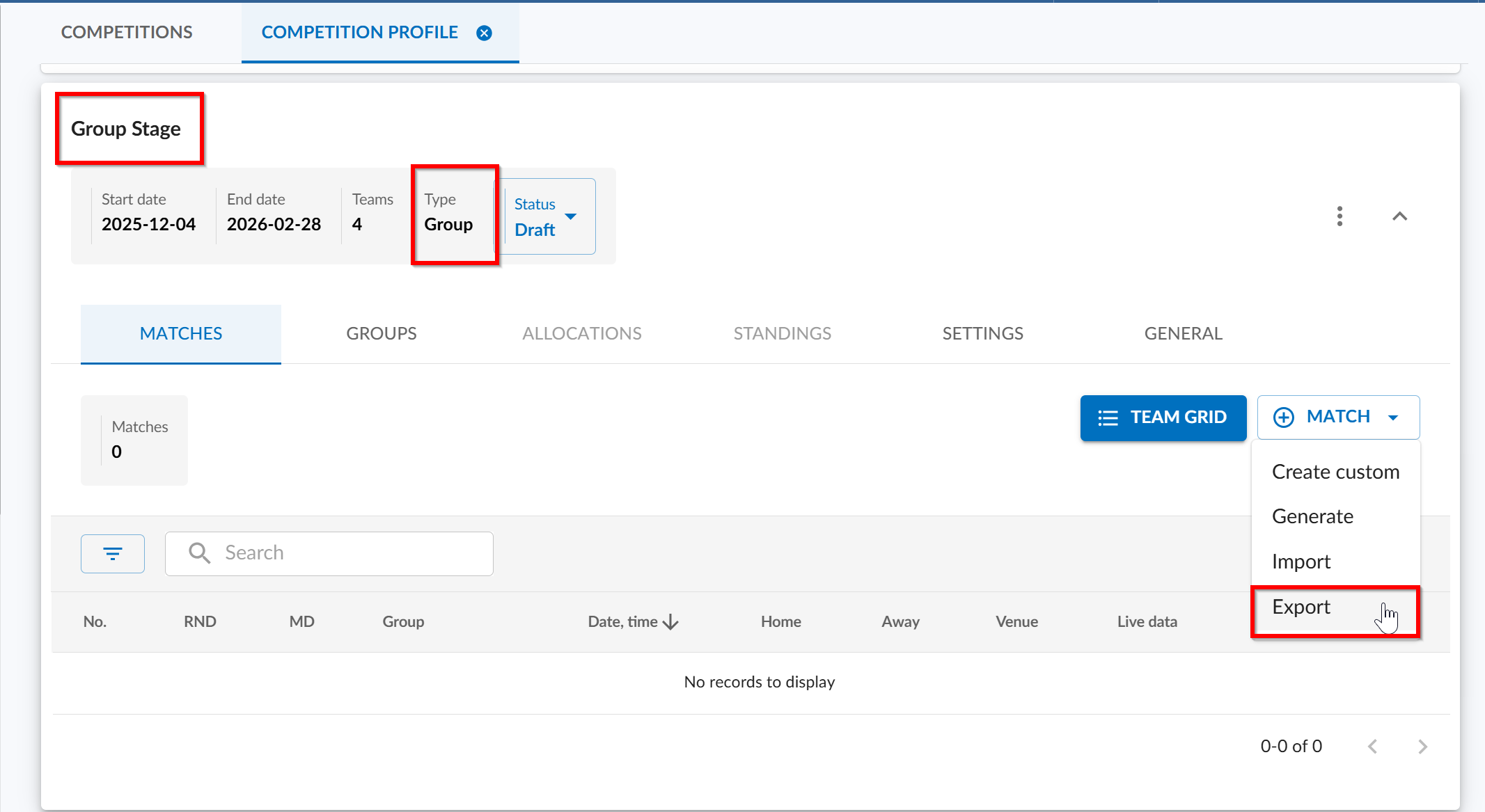Open the three-dot stage options menu

(x=1339, y=216)
